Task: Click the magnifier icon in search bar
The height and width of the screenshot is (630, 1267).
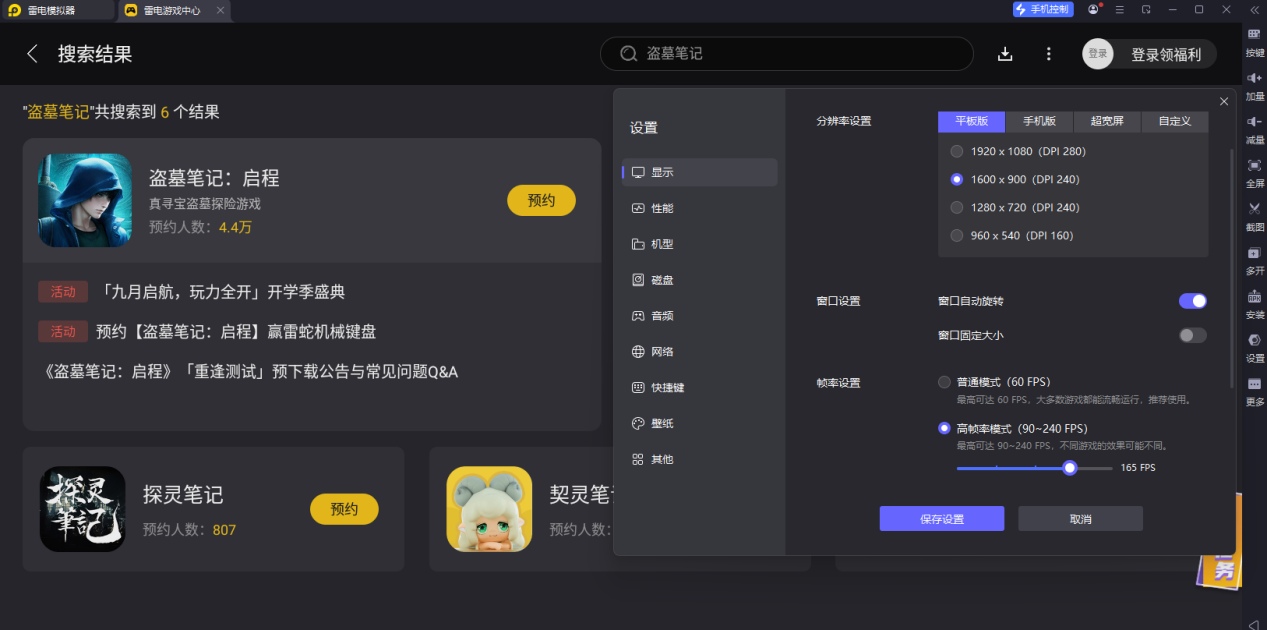Action: (628, 54)
